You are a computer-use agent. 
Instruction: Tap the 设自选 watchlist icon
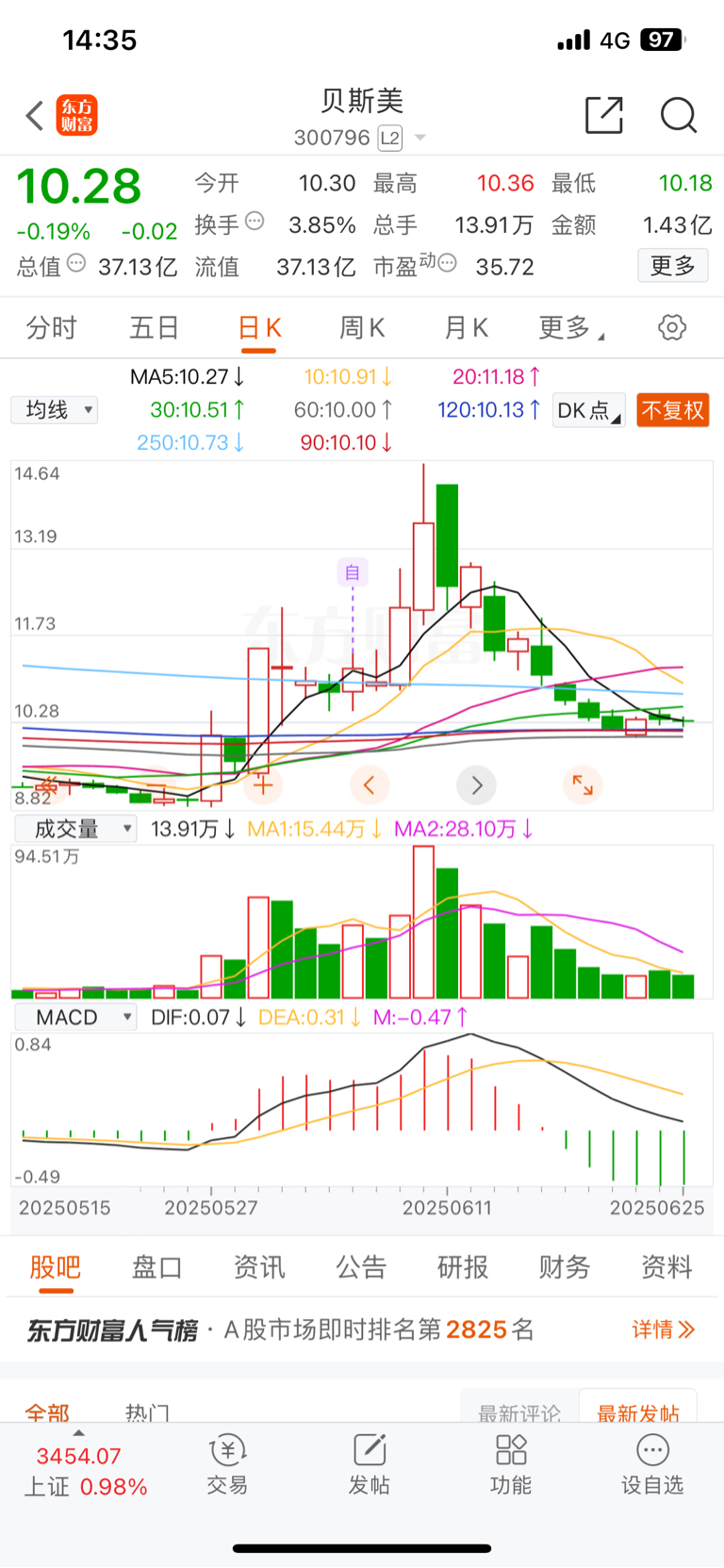point(652,1464)
